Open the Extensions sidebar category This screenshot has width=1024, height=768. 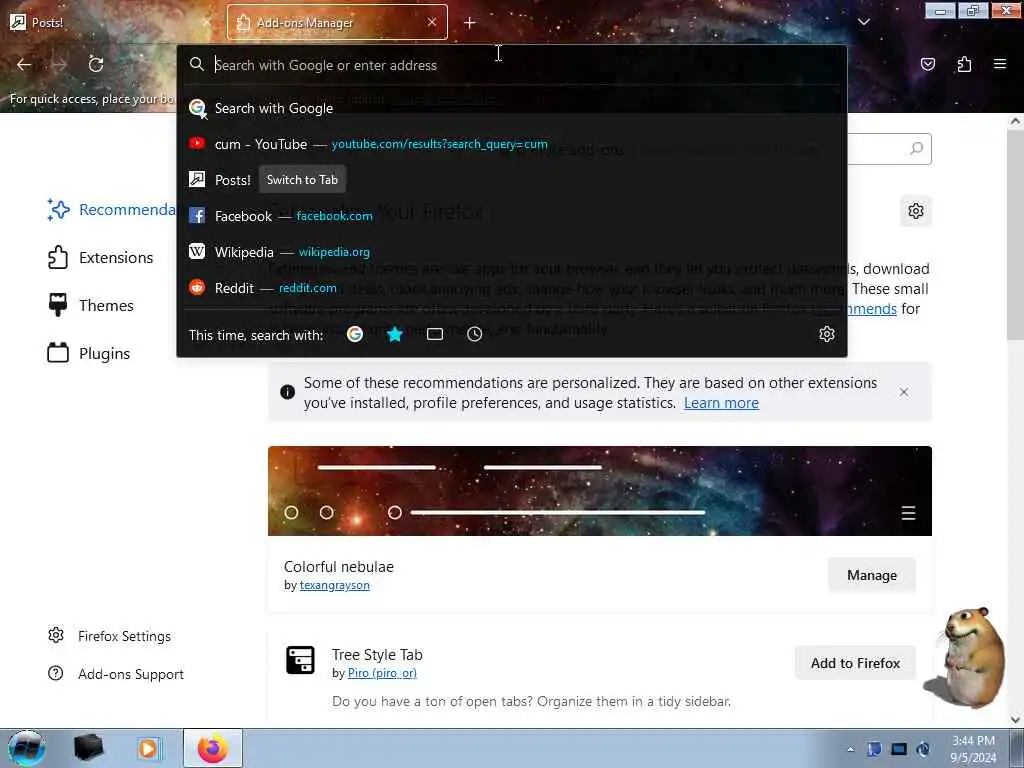pyautogui.click(x=100, y=257)
